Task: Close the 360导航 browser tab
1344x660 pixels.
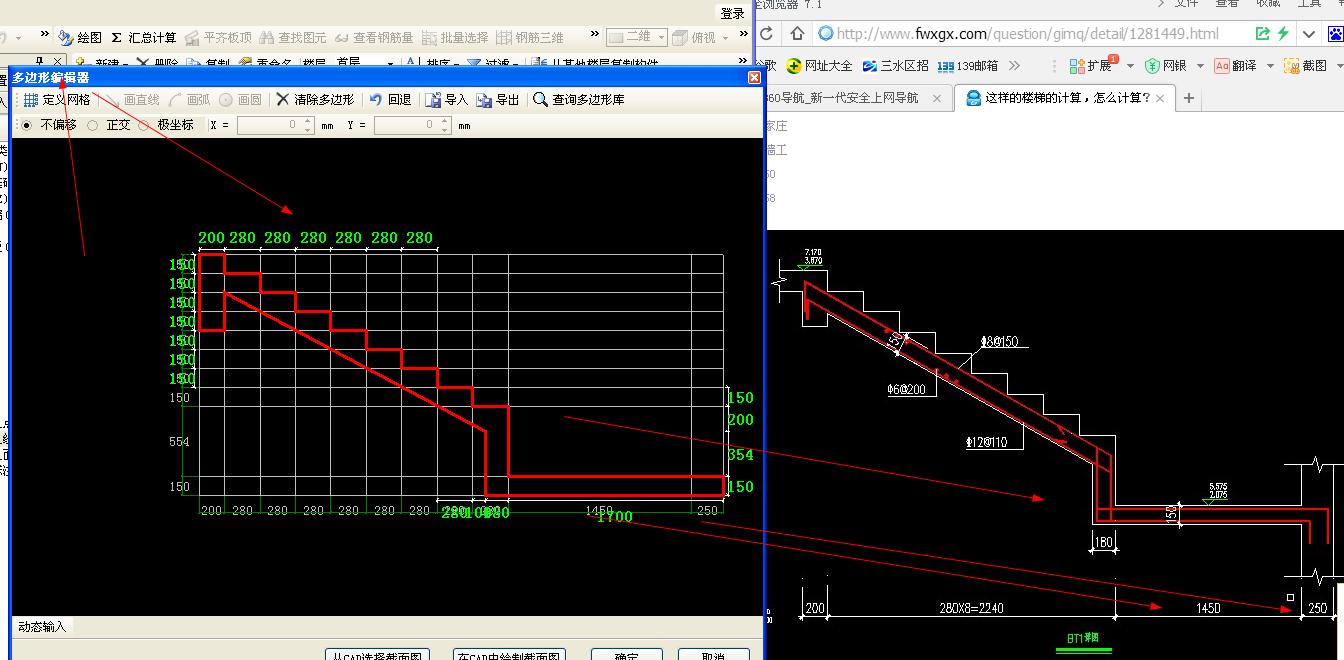Action: tap(937, 98)
